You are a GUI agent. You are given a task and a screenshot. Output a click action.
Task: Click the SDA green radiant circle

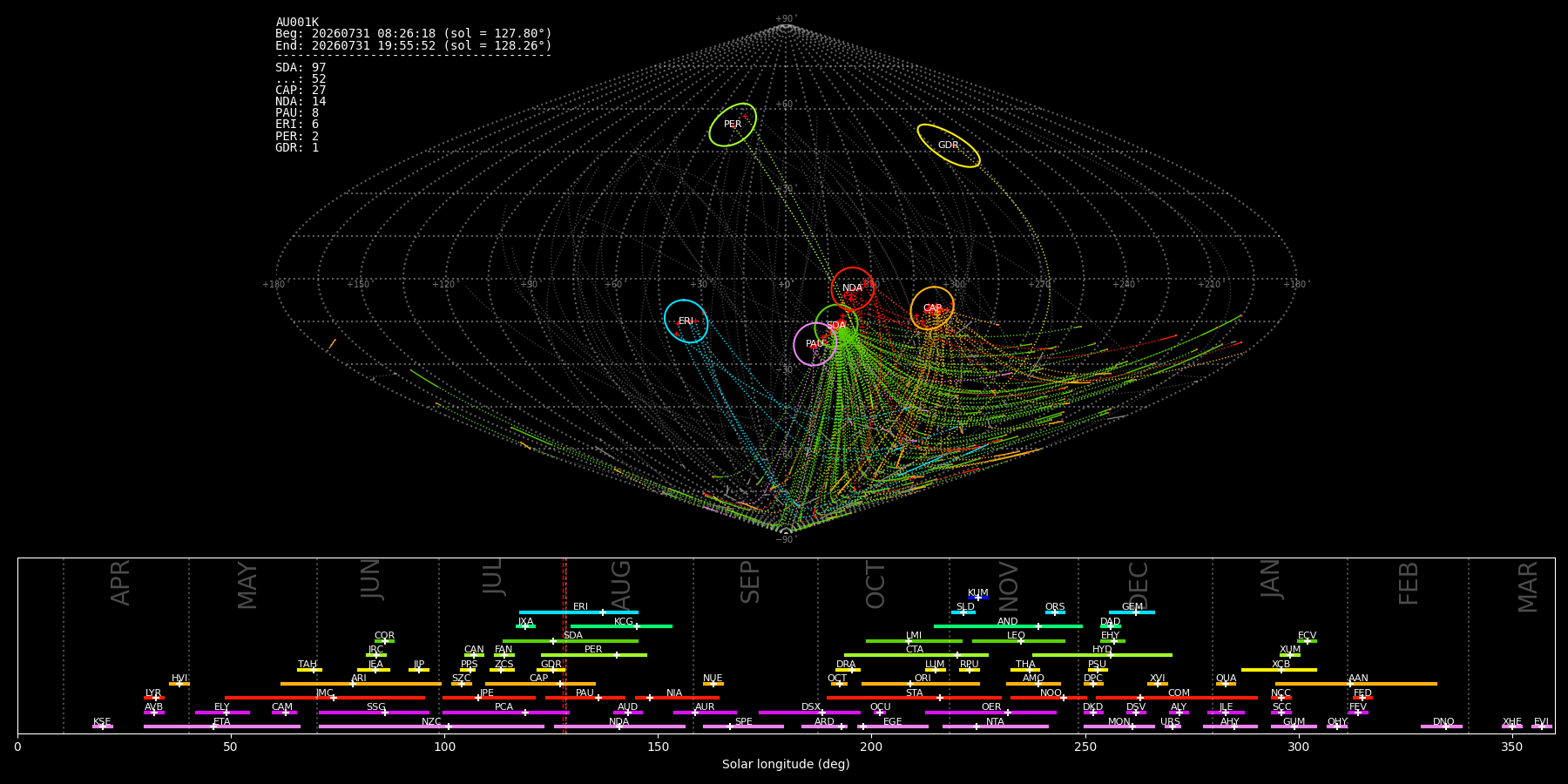[x=836, y=325]
